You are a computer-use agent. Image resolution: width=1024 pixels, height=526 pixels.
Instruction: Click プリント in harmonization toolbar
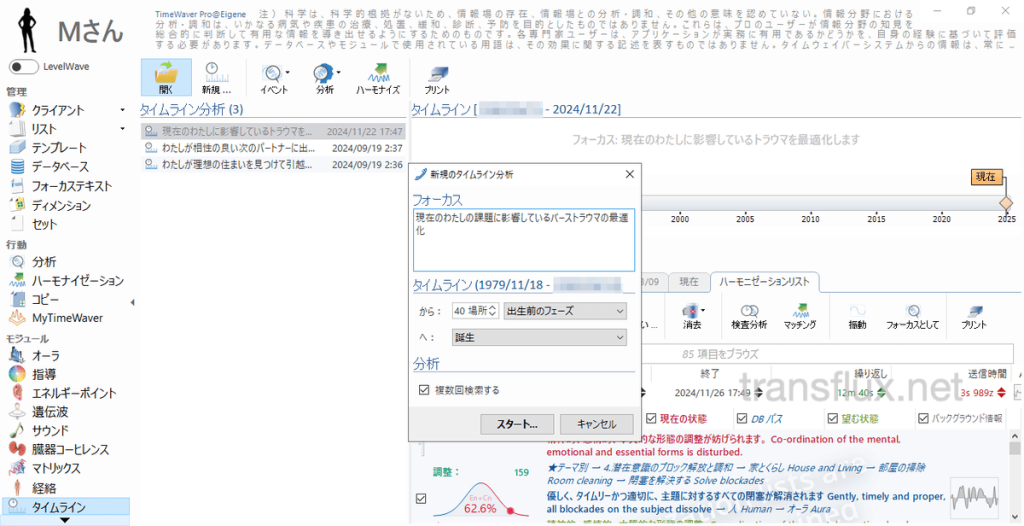pyautogui.click(x=974, y=316)
